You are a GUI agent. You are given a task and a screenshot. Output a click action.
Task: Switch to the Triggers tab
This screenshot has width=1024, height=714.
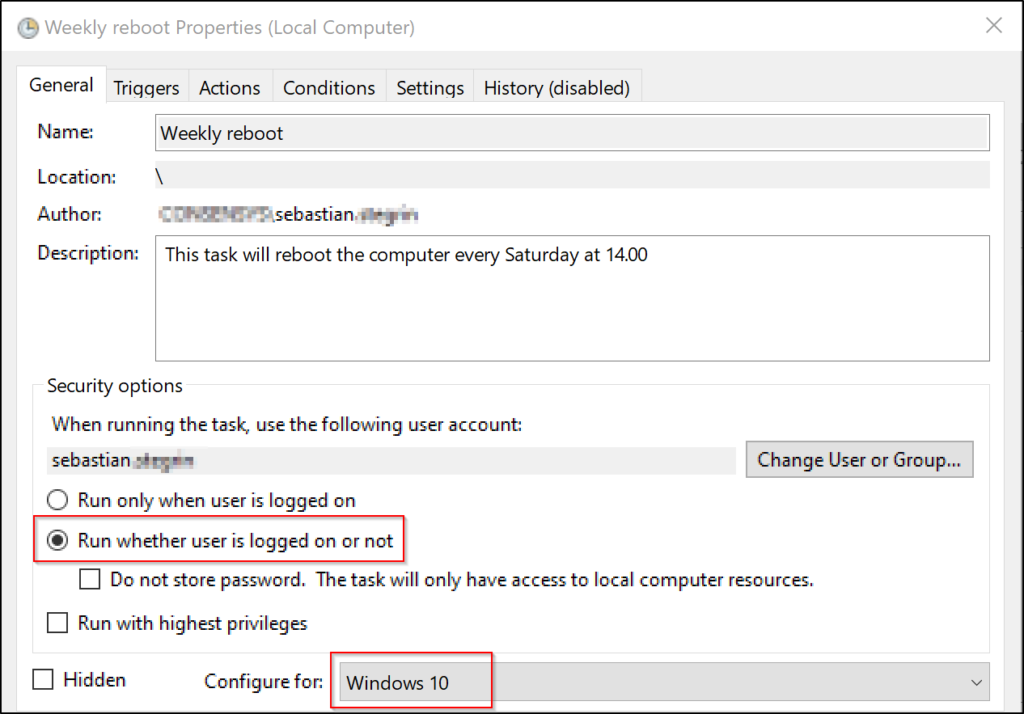point(146,87)
